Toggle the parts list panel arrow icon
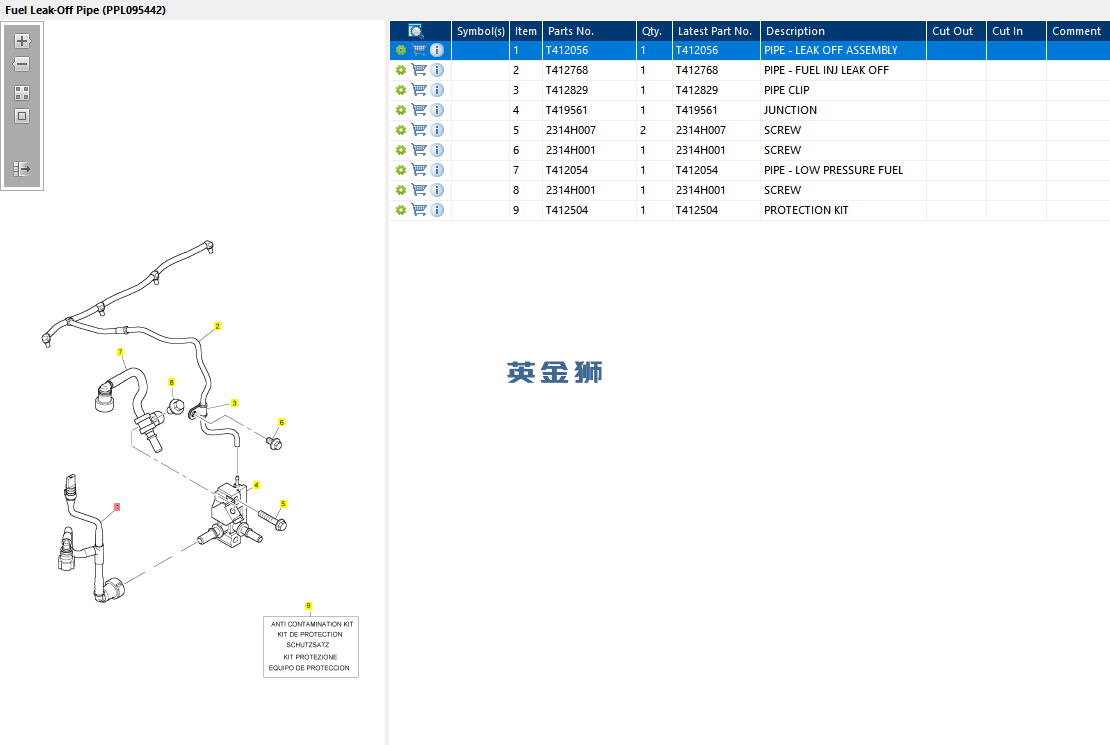The image size is (1110, 745). pyautogui.click(x=22, y=169)
